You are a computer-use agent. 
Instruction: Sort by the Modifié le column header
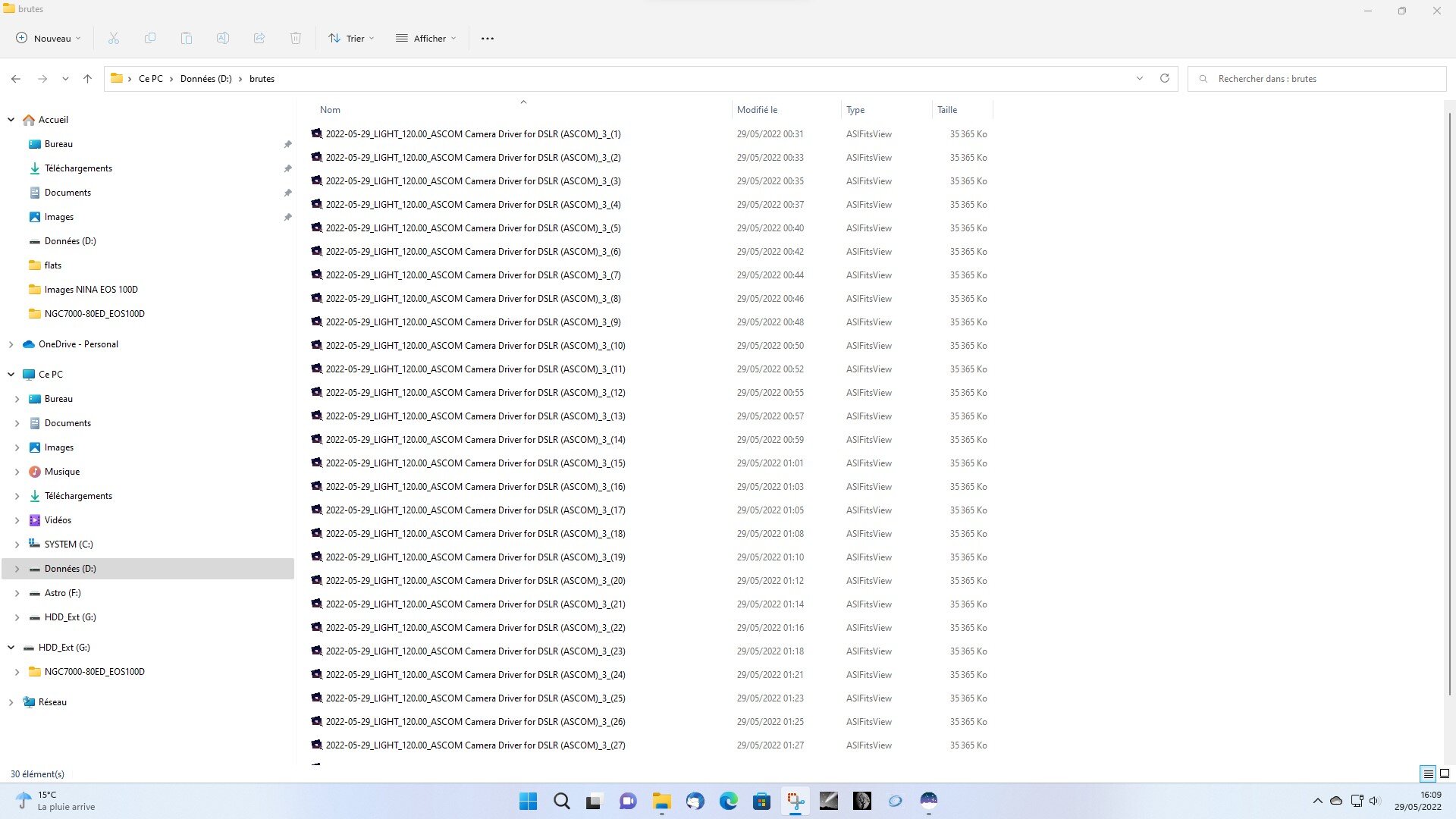pos(757,110)
